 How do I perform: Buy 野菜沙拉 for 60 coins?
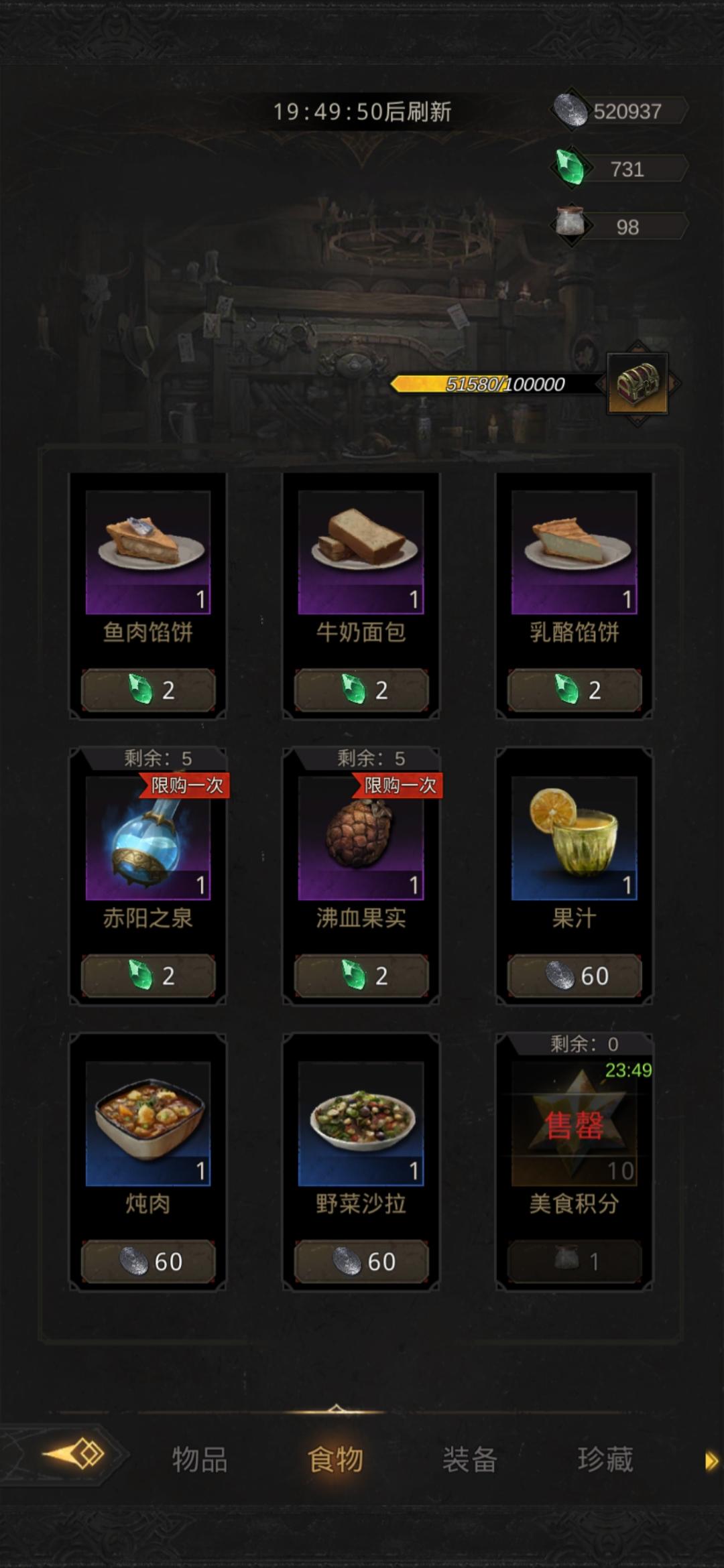point(361,1261)
